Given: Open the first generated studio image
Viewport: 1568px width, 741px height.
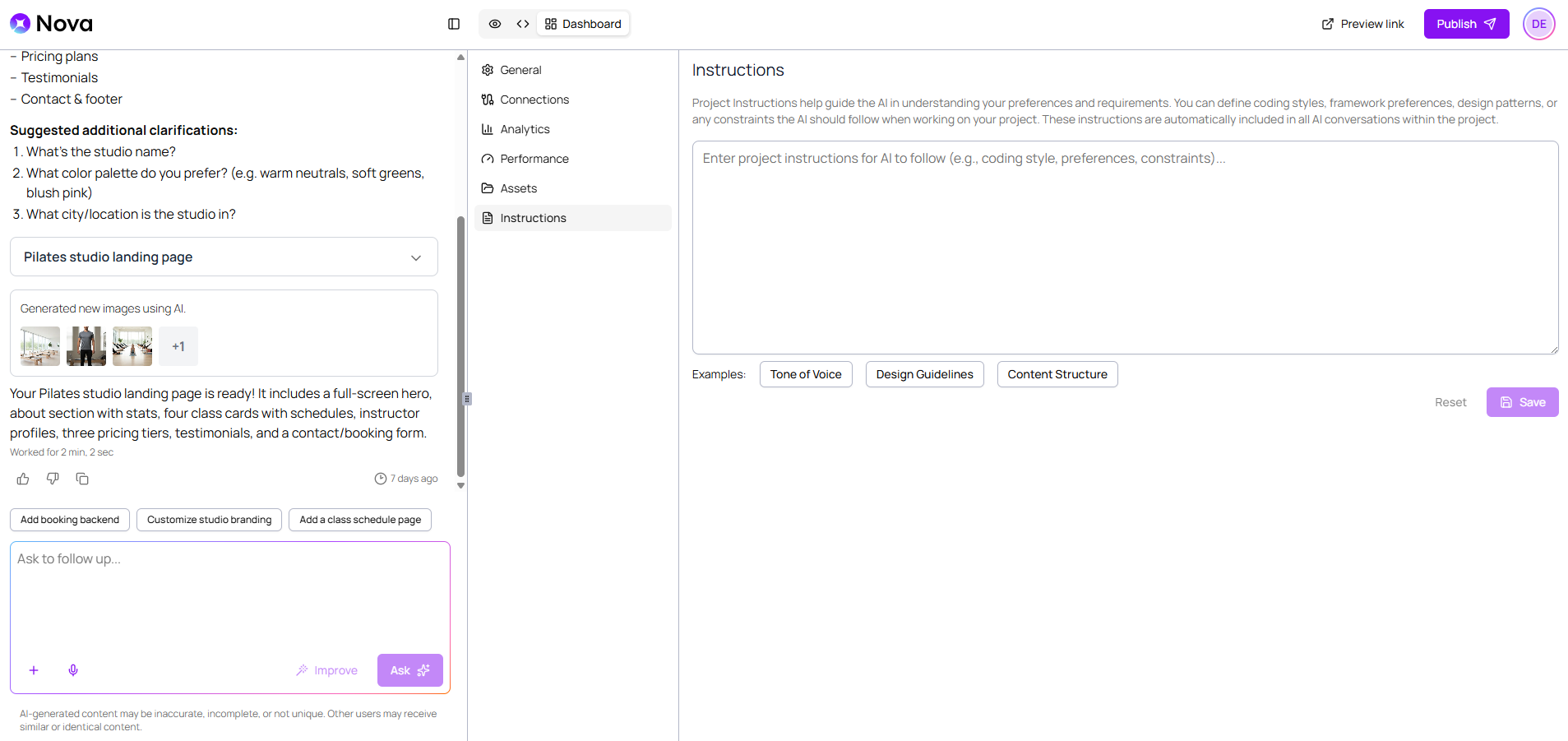Looking at the screenshot, I should 40,346.
